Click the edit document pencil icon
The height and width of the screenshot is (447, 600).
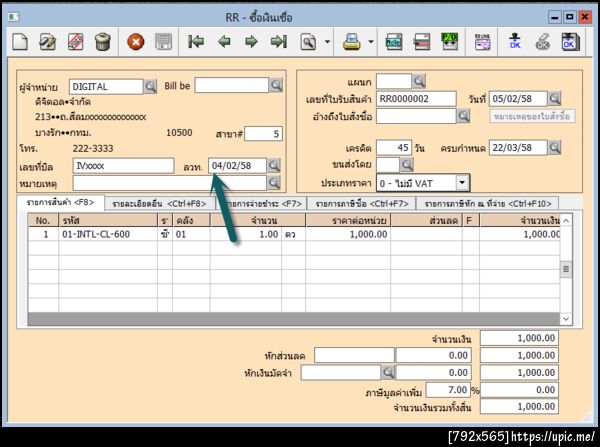[x=47, y=42]
